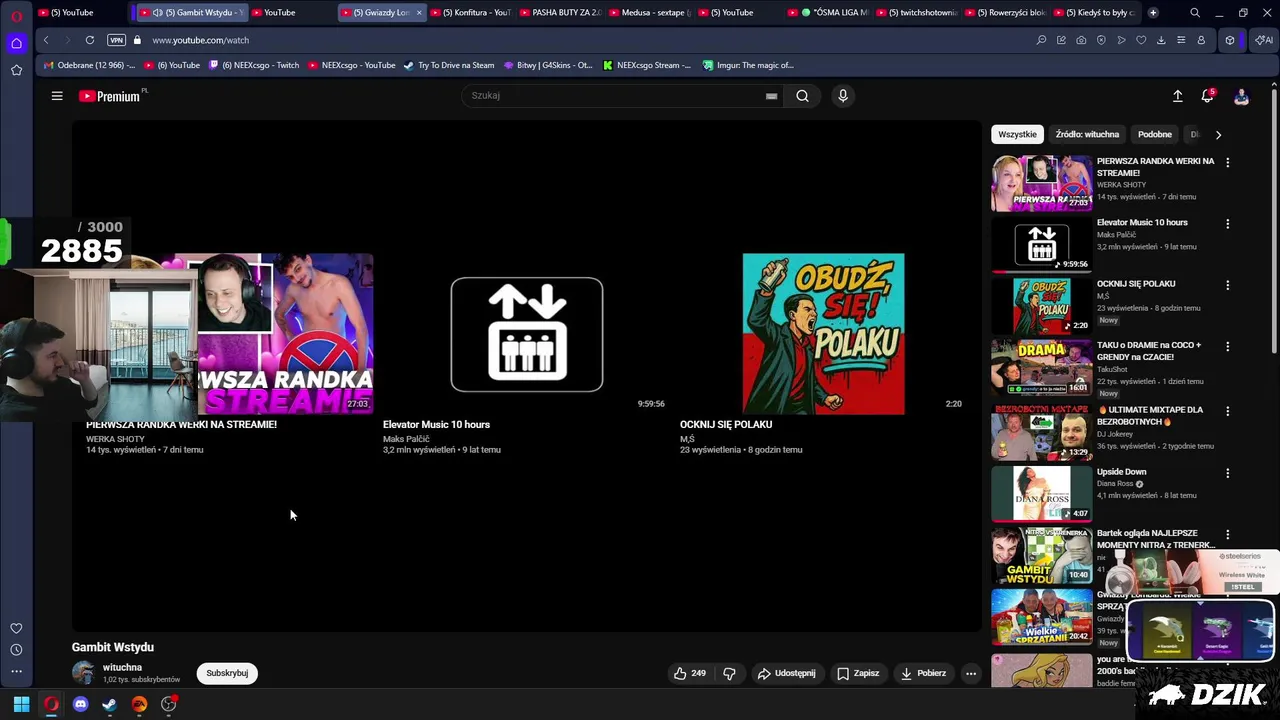Reload the page with the refresh icon
Viewport: 1280px width, 720px height.
click(90, 40)
